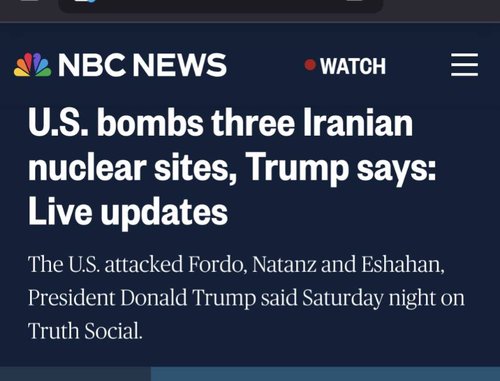
Task: Open the U.S. bombs Iranian sites headline
Action: tap(232, 167)
